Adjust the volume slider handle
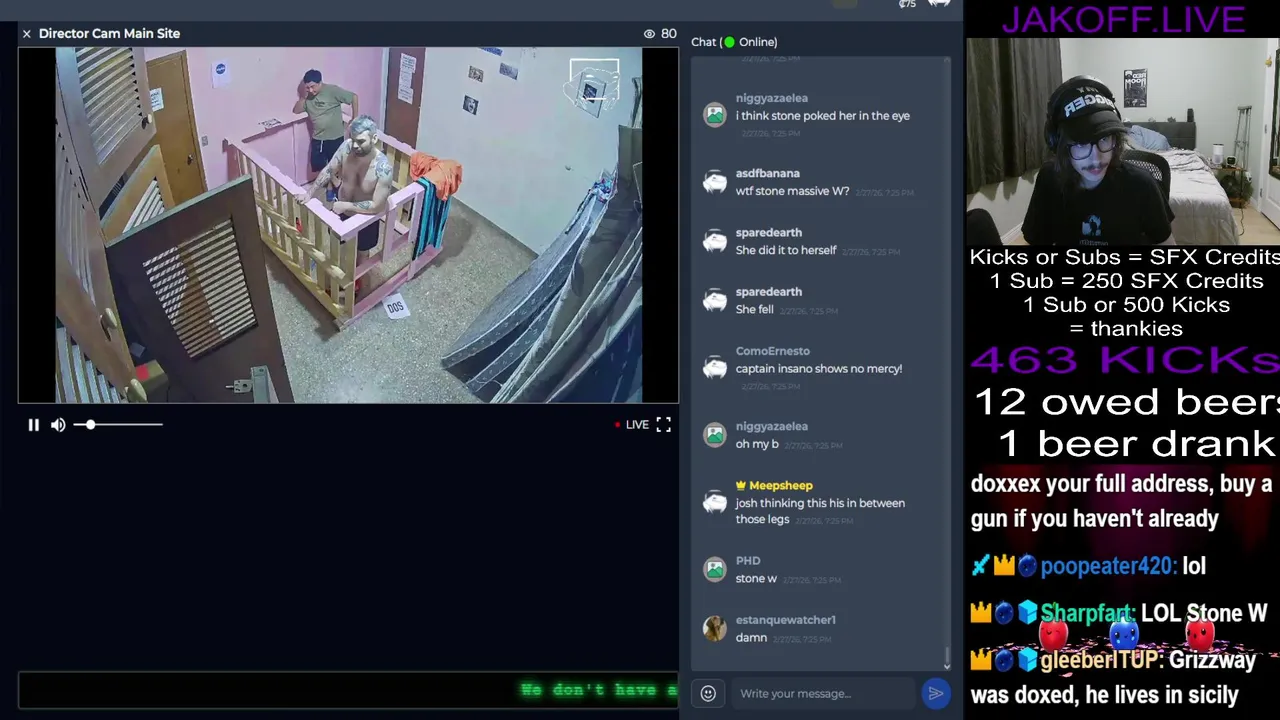 click(x=90, y=425)
